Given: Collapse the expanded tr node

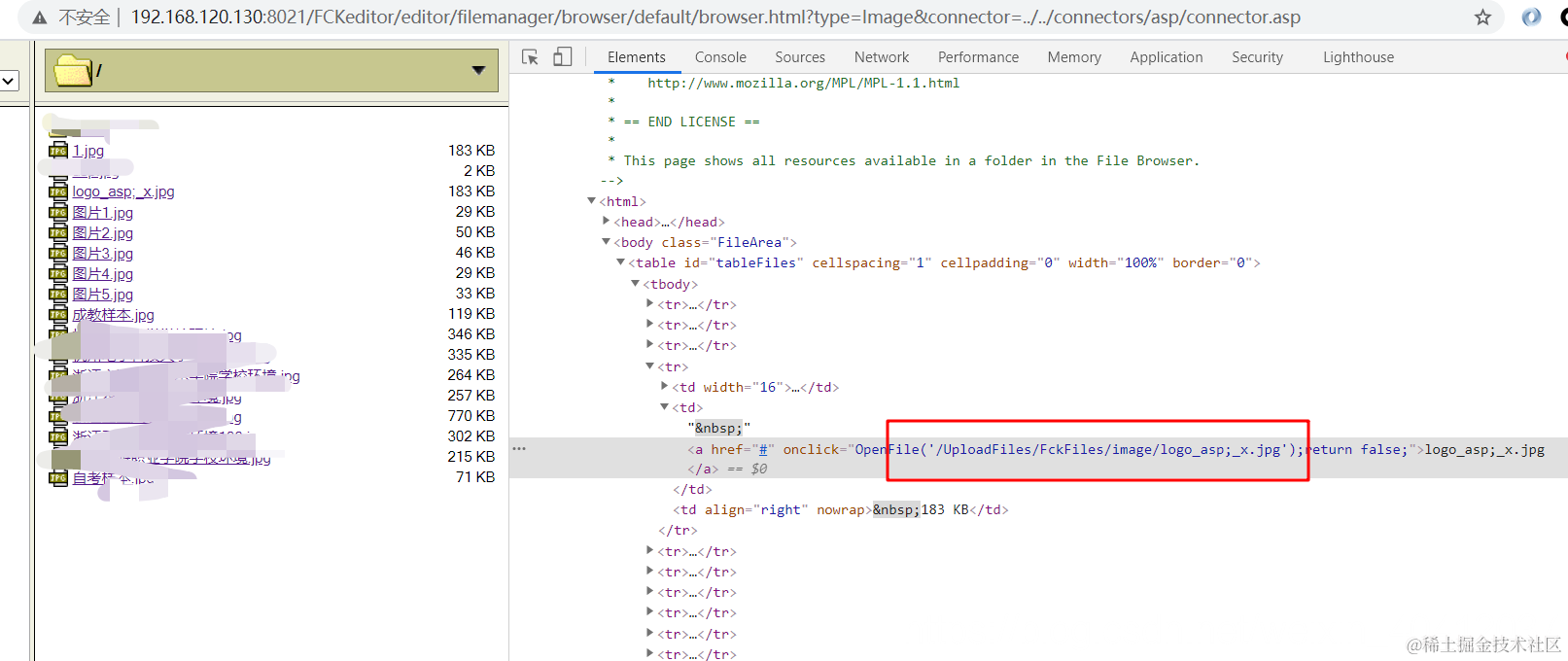Looking at the screenshot, I should [650, 366].
